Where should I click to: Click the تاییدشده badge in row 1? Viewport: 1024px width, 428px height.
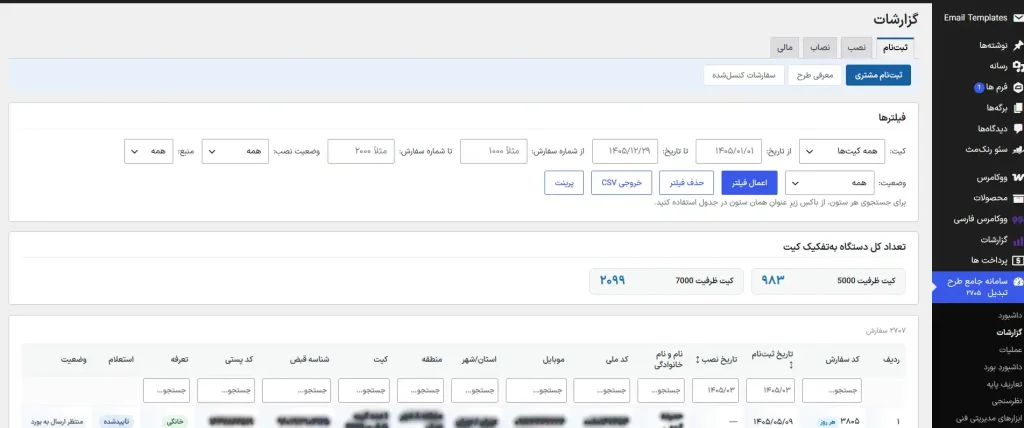(x=116, y=421)
